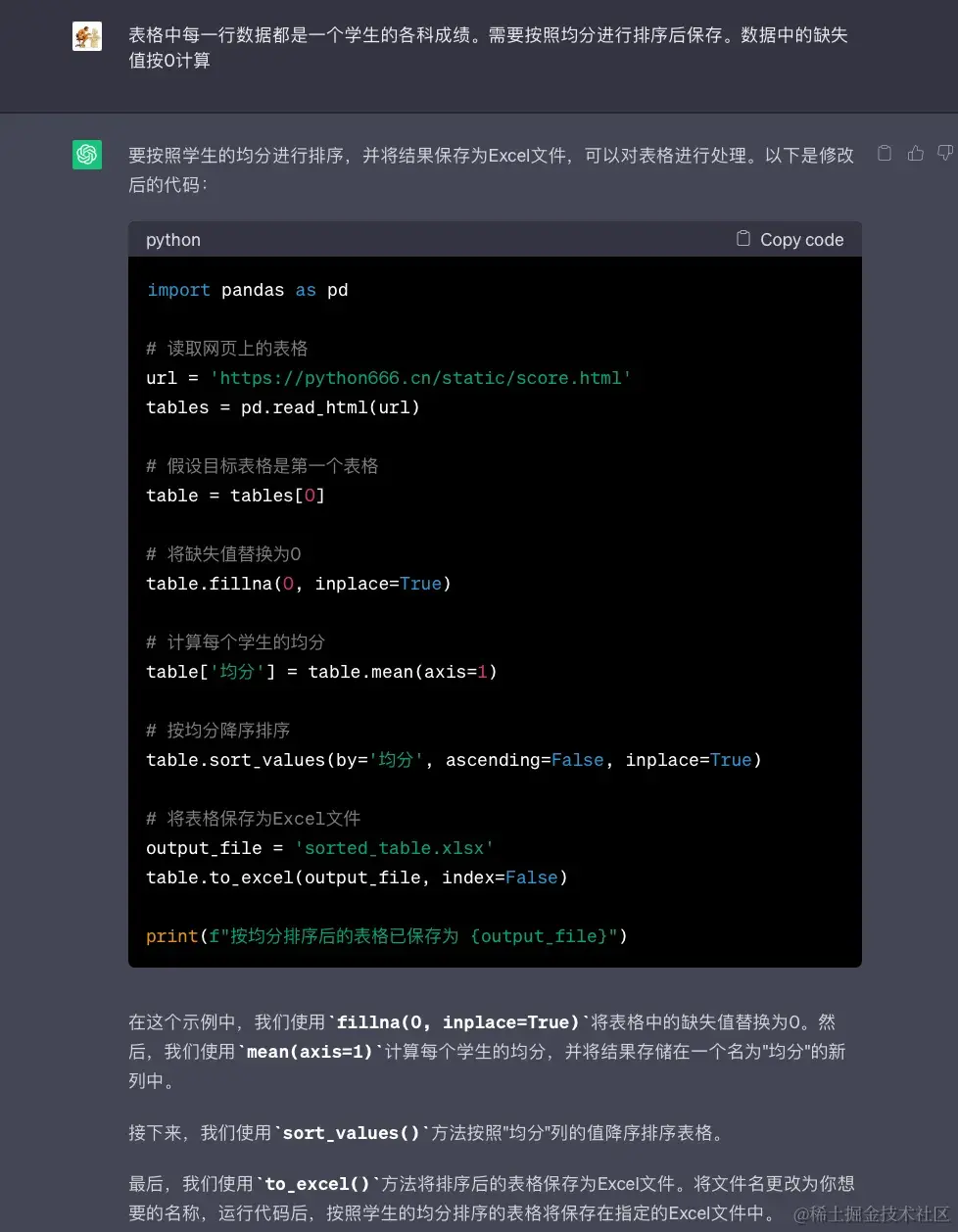Toggle positive feedback for the response
This screenshot has height=1232, width=958.
coord(915,154)
